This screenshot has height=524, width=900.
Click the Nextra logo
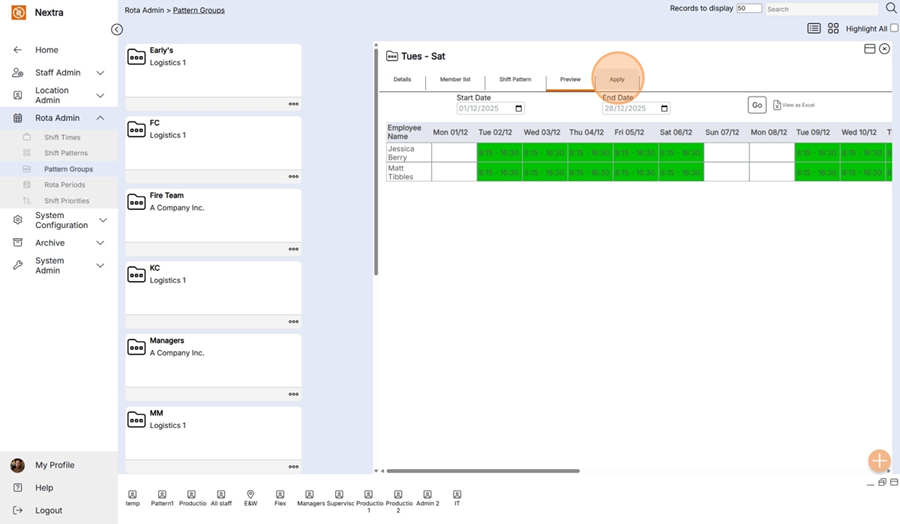coord(18,12)
